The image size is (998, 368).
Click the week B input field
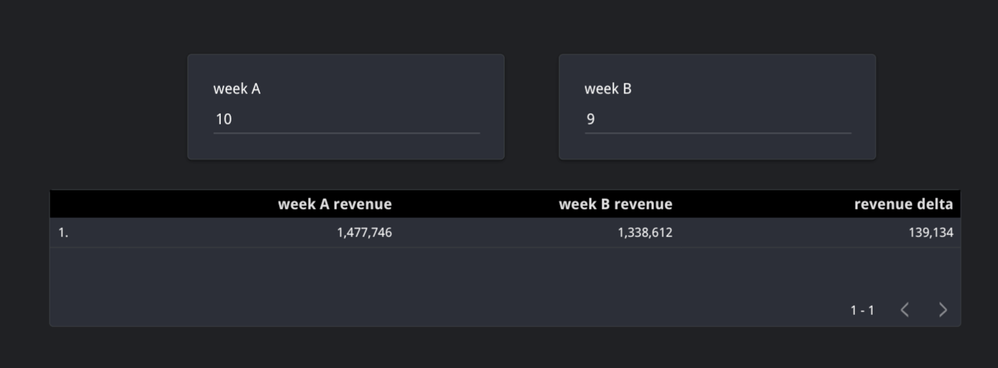(717, 119)
